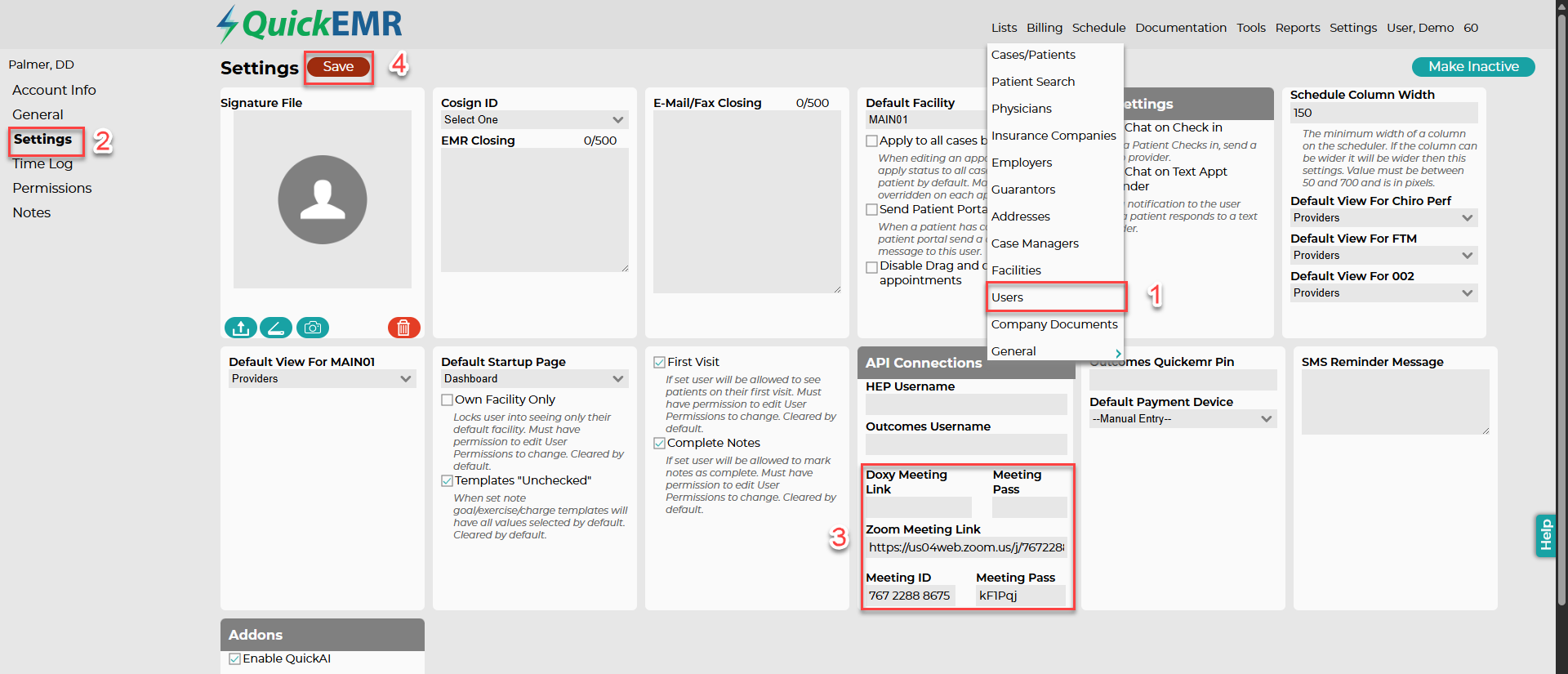
Task: Click the Outcomes Username field
Action: (x=966, y=444)
